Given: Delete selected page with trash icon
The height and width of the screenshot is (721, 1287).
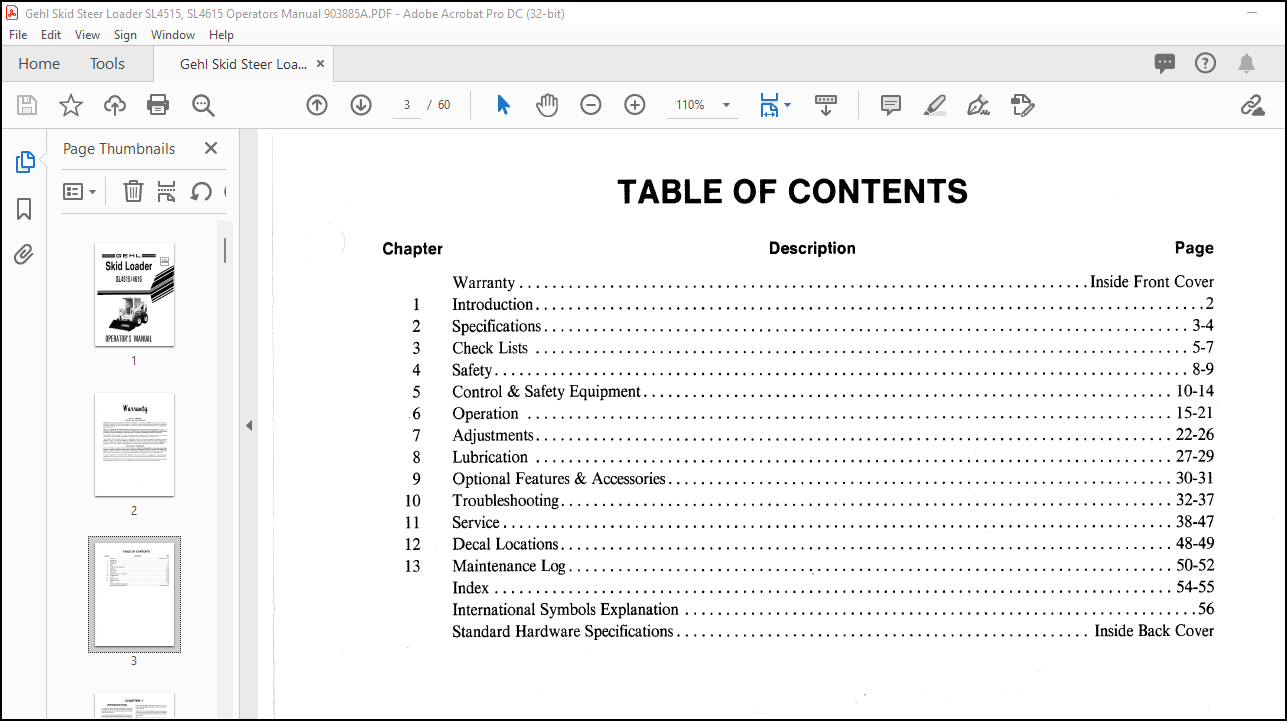Looking at the screenshot, I should pyautogui.click(x=133, y=191).
